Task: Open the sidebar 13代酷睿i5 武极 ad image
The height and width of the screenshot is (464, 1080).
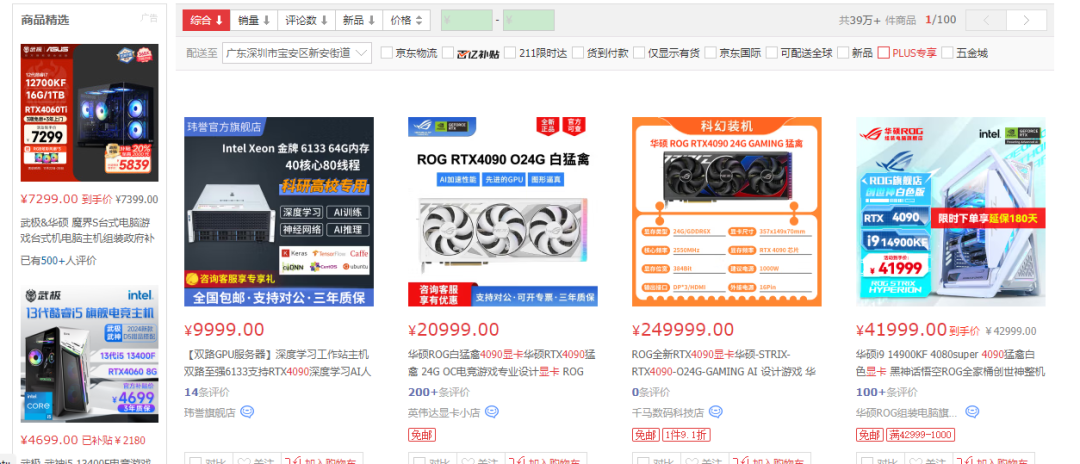Action: 90,354
